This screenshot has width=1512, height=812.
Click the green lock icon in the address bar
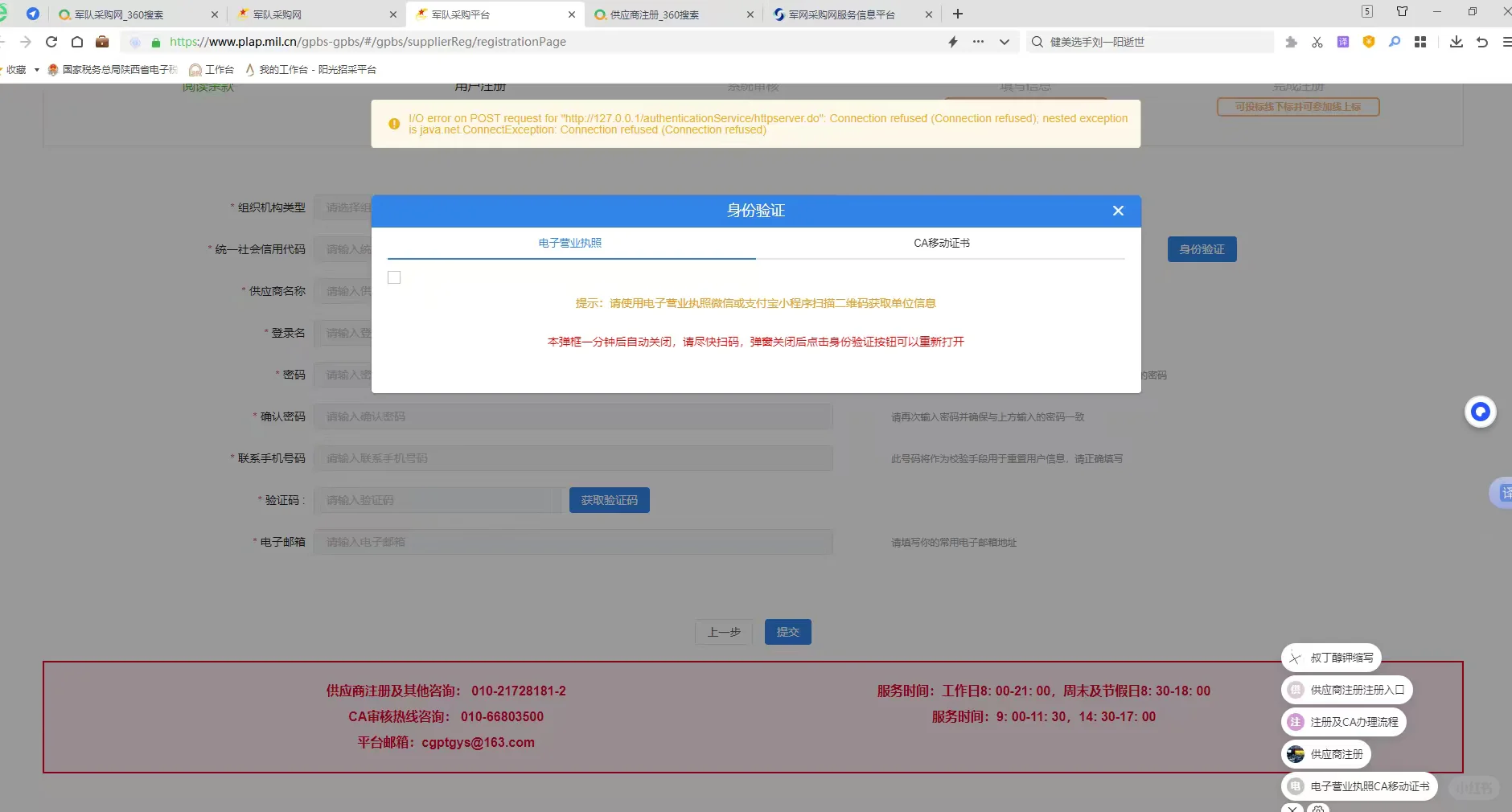(156, 42)
